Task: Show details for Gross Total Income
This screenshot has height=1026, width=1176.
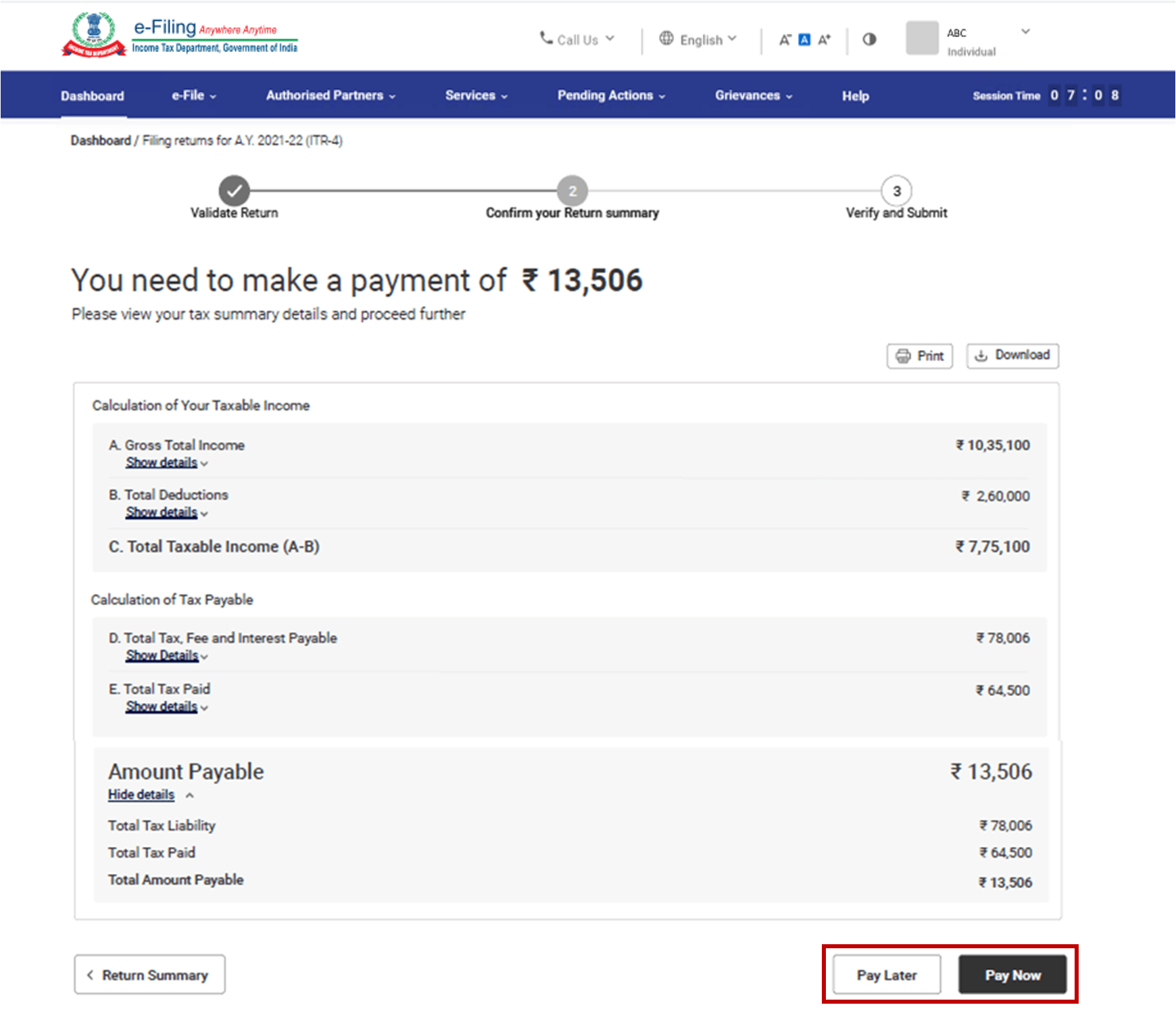Action: tap(166, 463)
